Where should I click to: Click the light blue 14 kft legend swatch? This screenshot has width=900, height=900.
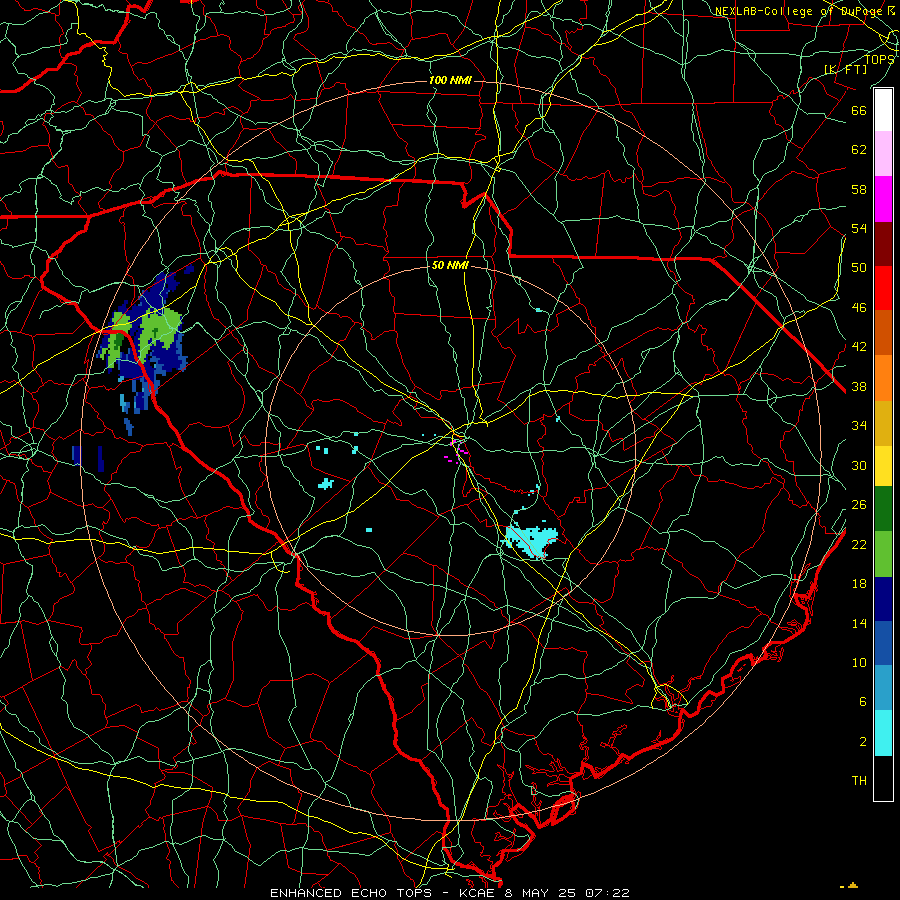[x=883, y=688]
